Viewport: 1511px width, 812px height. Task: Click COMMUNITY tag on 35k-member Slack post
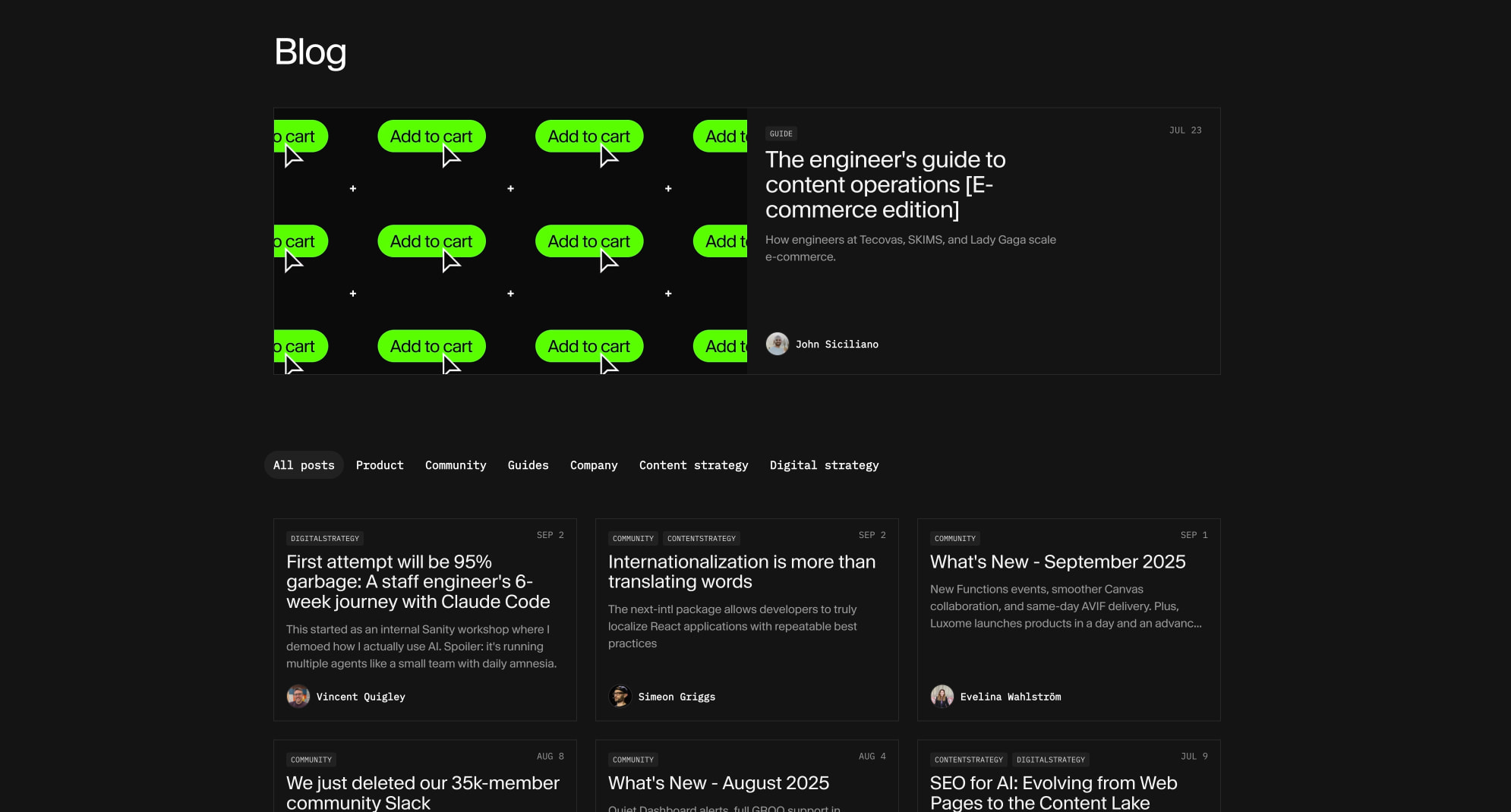(311, 760)
